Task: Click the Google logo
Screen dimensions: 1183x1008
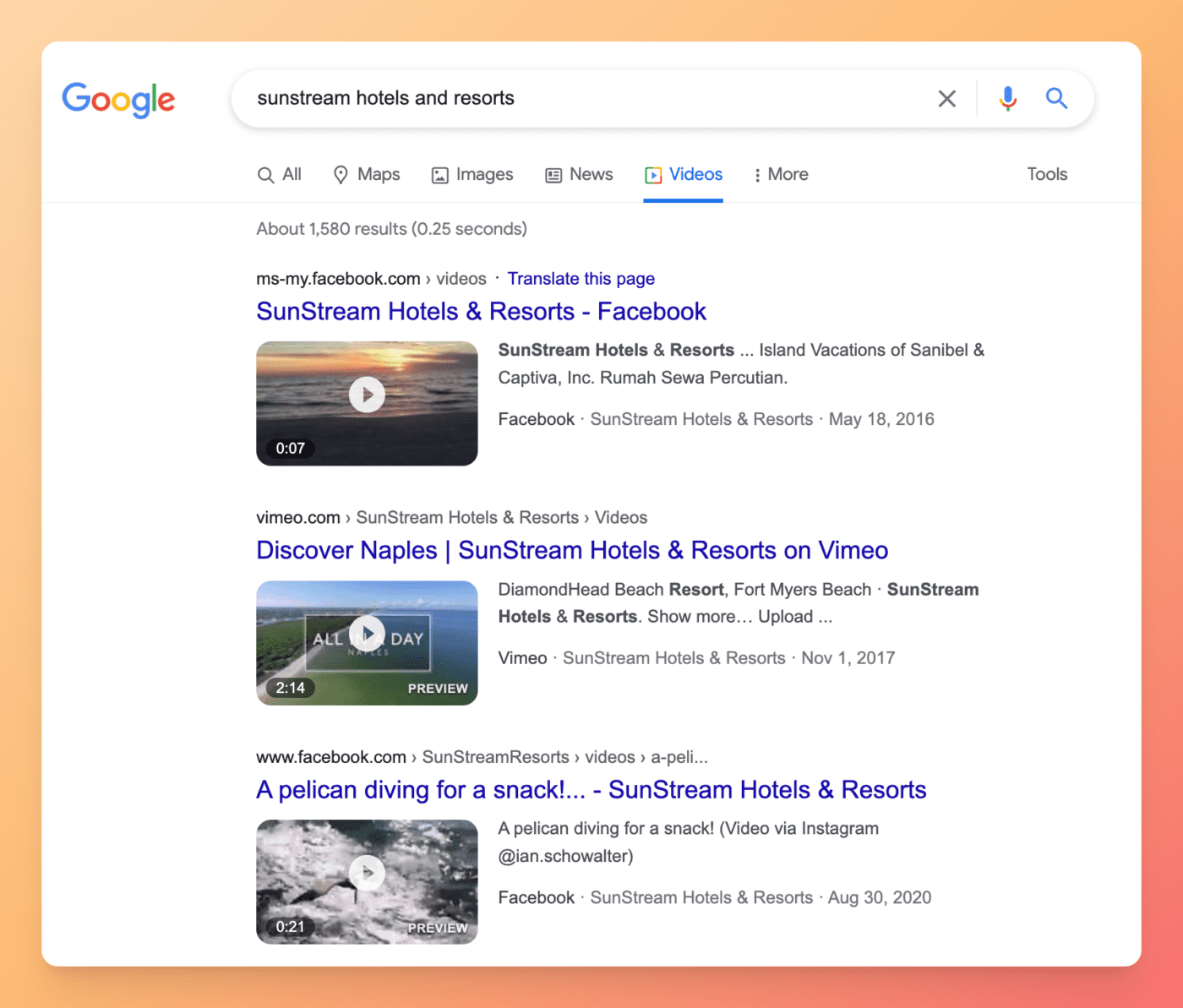Action: point(118,100)
